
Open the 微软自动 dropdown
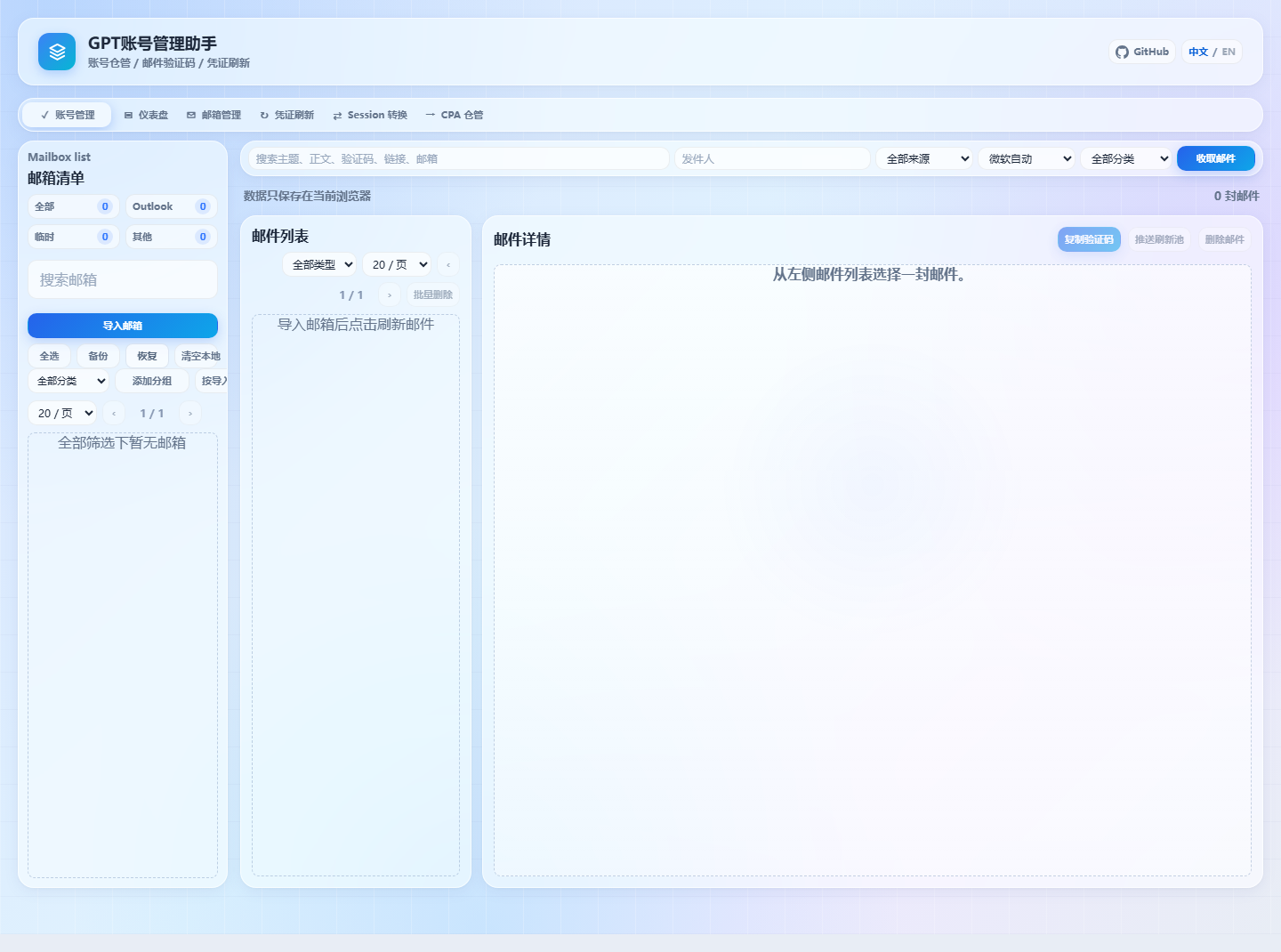[1027, 158]
